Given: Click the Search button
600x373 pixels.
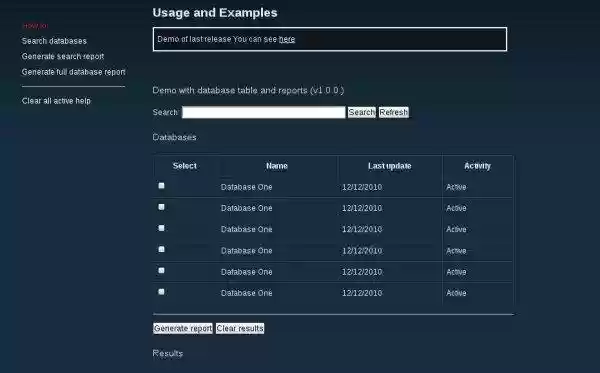Looking at the screenshot, I should (x=362, y=112).
